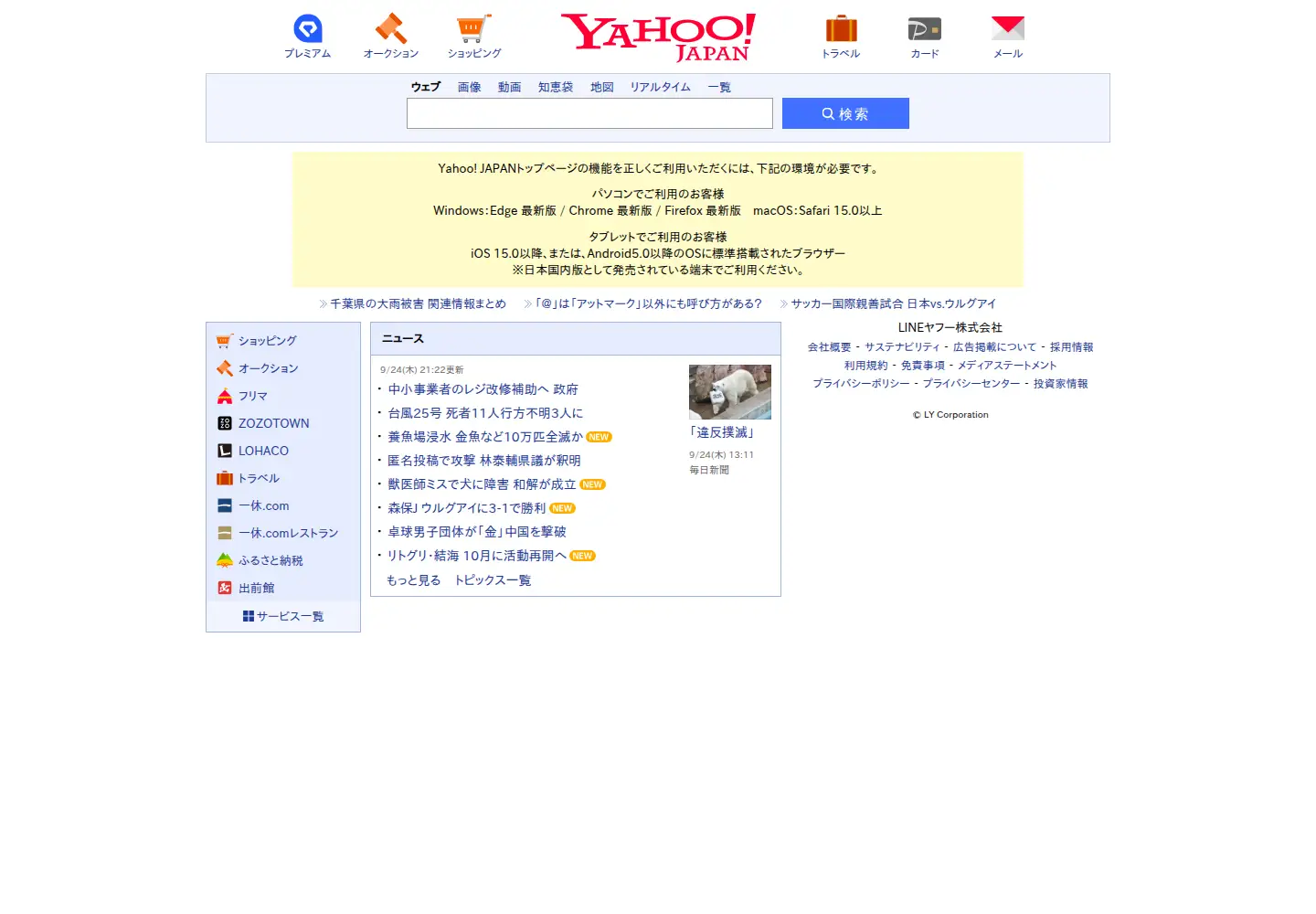Image resolution: width=1316 pixels, height=914 pixels.
Task: Click sidebar フリマ icon
Action: 225,396
